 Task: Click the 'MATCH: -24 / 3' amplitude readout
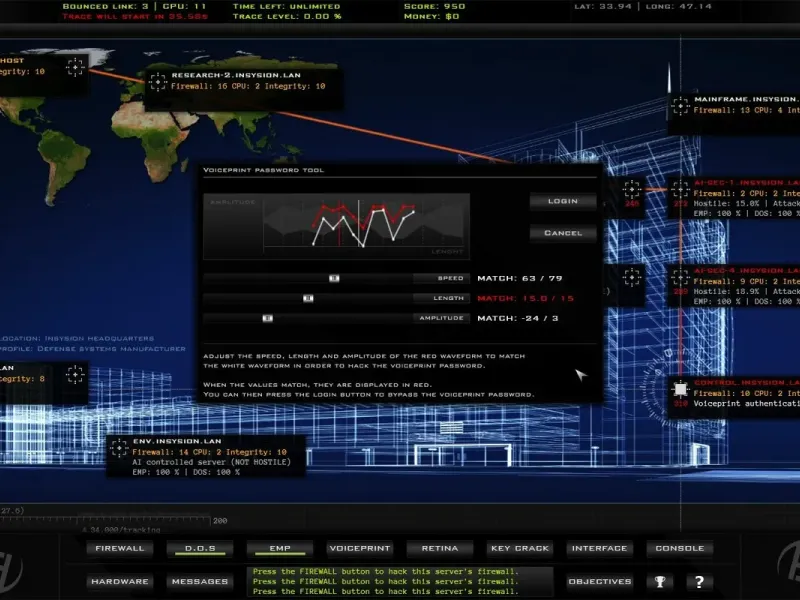[x=518, y=318]
